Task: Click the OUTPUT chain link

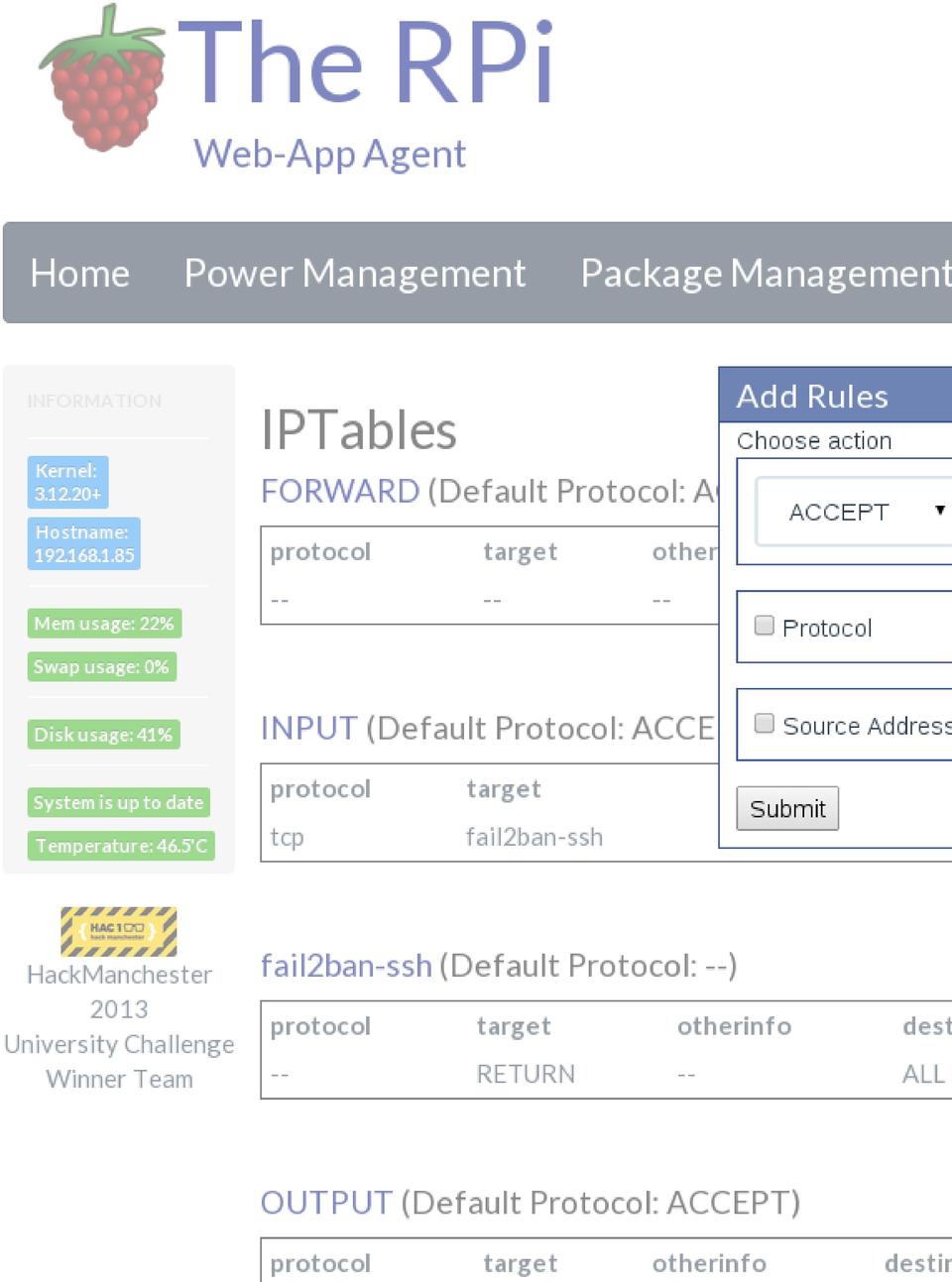Action: (x=326, y=1203)
